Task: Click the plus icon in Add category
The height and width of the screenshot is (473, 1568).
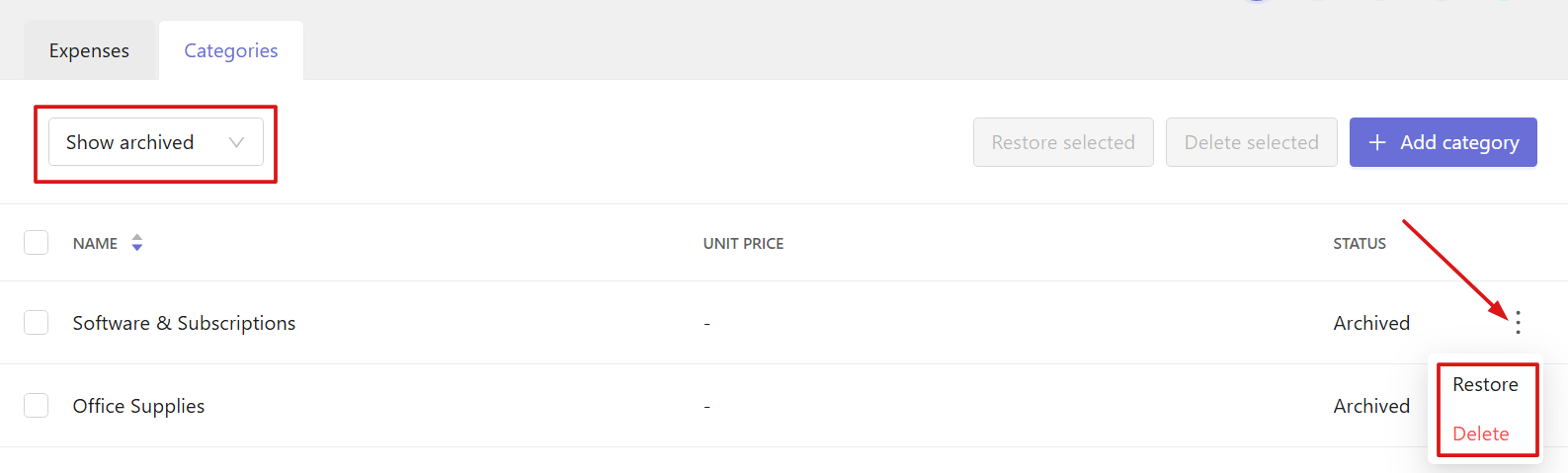Action: (x=1377, y=142)
